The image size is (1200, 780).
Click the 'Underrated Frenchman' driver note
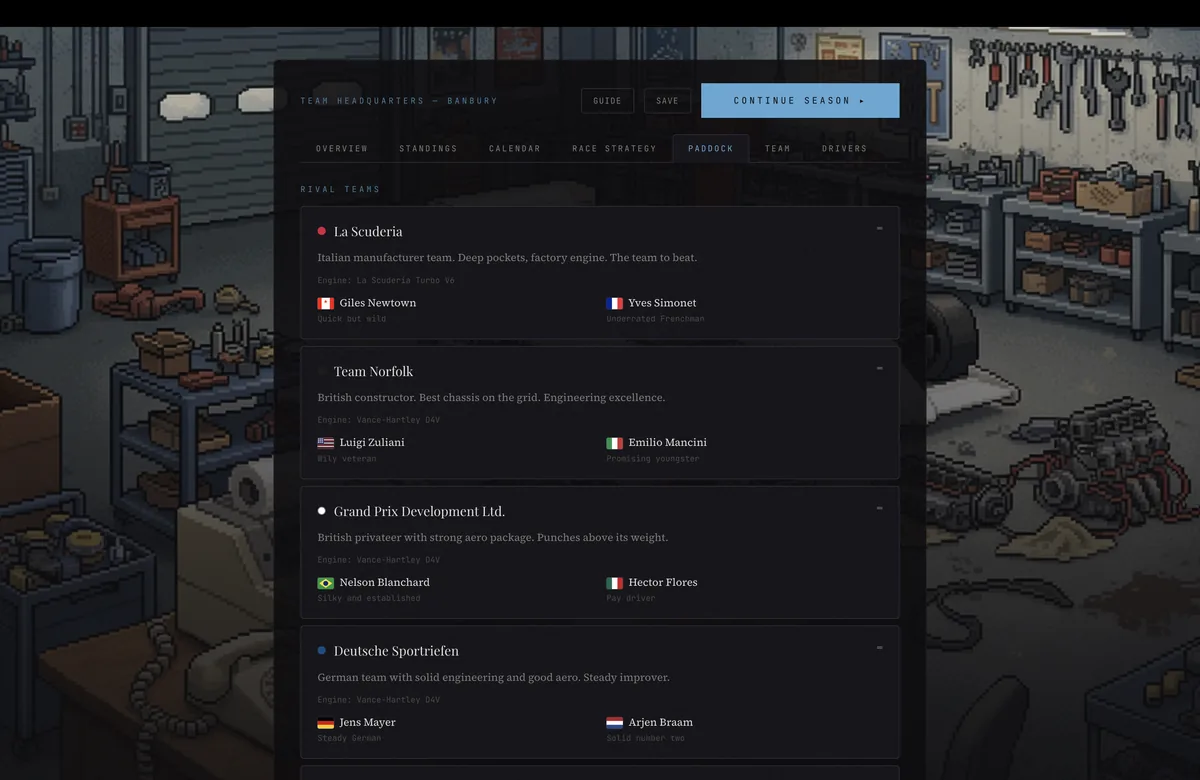point(655,319)
